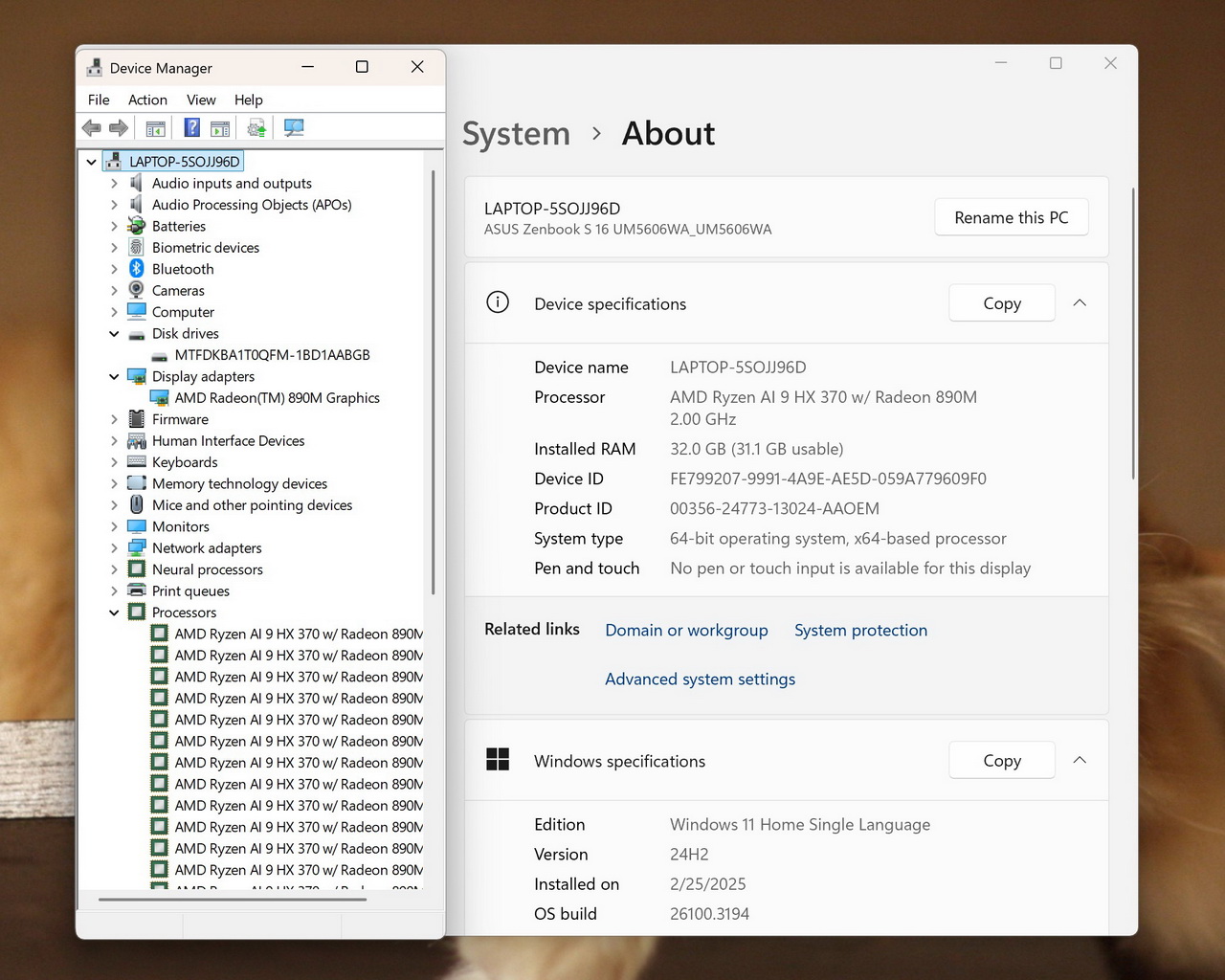Select the Computer monitor icon in tree
Viewport: 1225px width, 980px height.
coord(137,312)
